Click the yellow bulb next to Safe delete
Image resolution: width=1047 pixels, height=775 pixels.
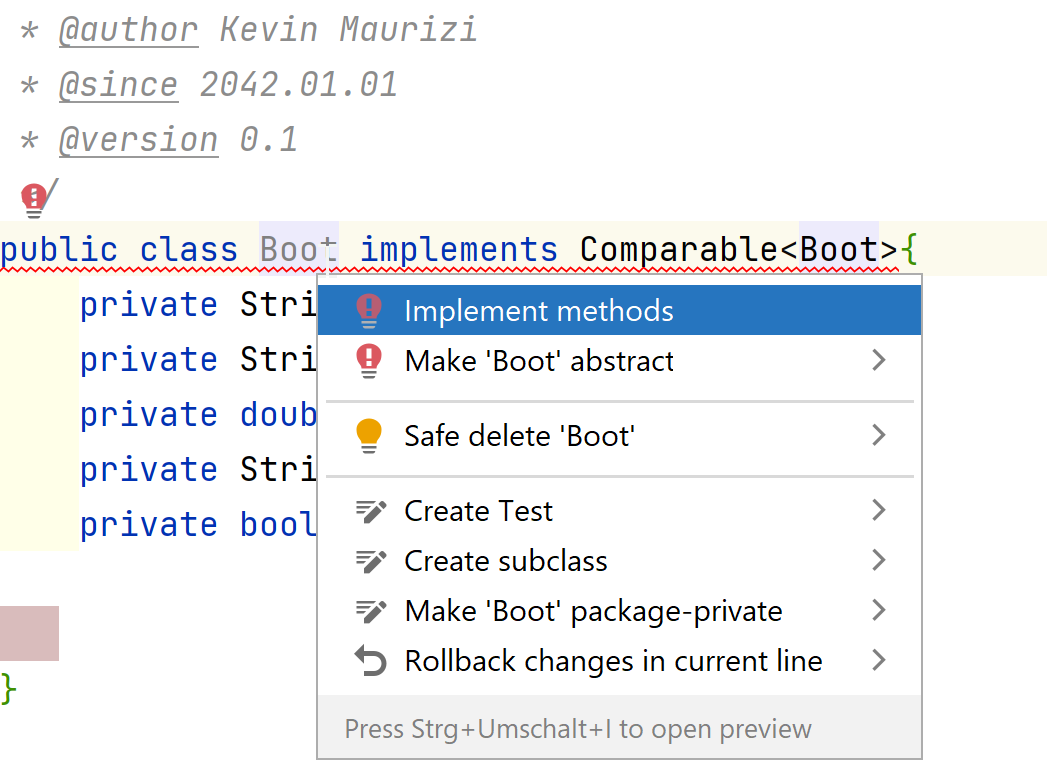[369, 436]
